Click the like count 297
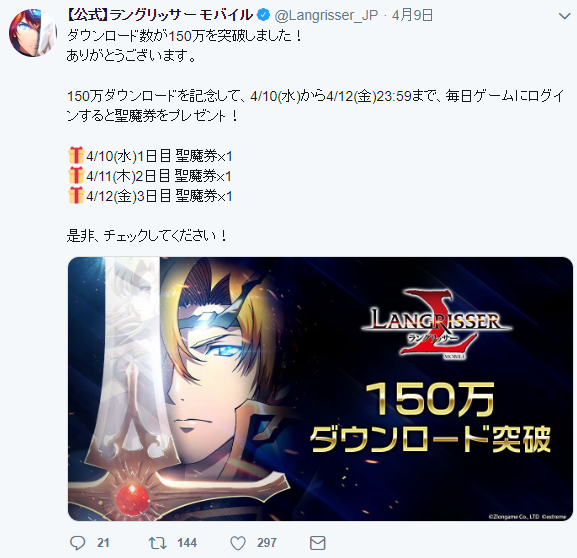The height and width of the screenshot is (558, 577). (x=267, y=543)
